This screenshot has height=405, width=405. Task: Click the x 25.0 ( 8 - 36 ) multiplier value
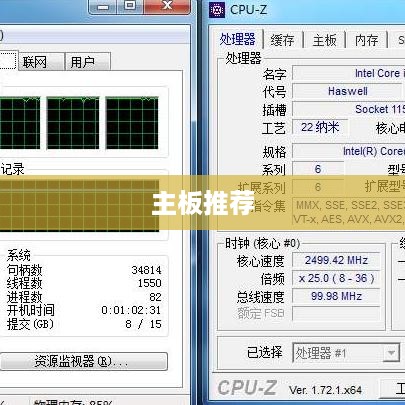[x=336, y=278]
